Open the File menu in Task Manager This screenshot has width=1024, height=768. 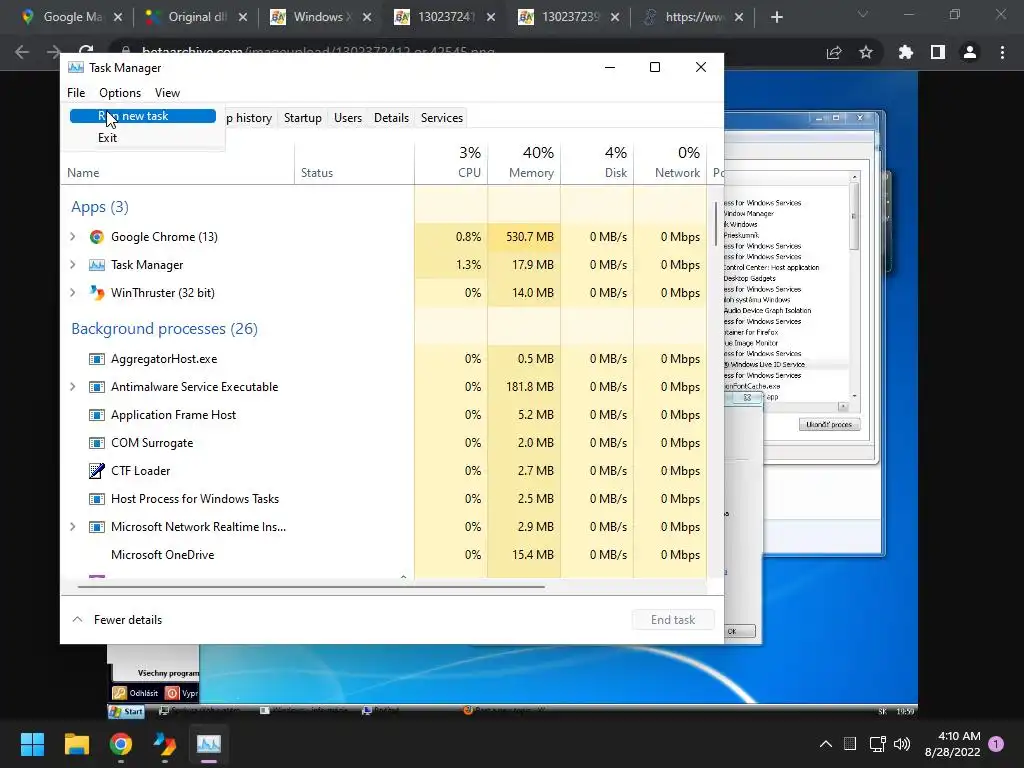pyautogui.click(x=76, y=93)
